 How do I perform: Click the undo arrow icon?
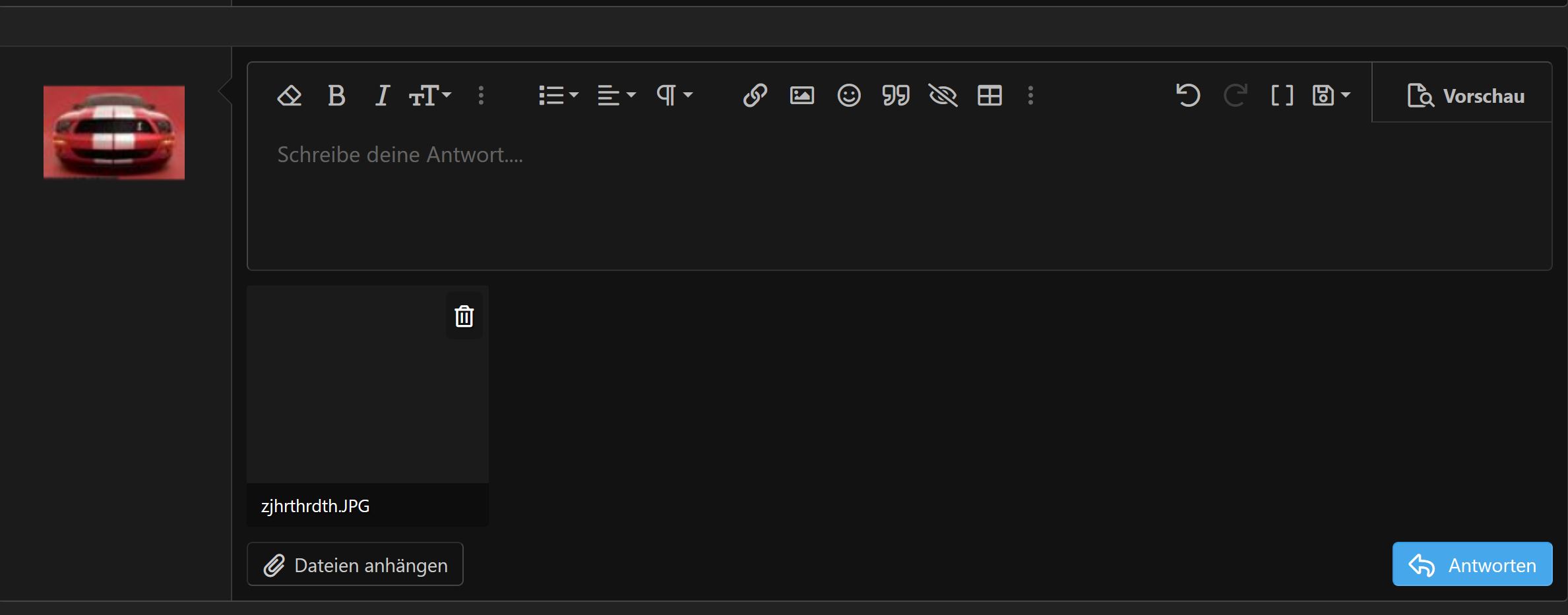click(1188, 96)
